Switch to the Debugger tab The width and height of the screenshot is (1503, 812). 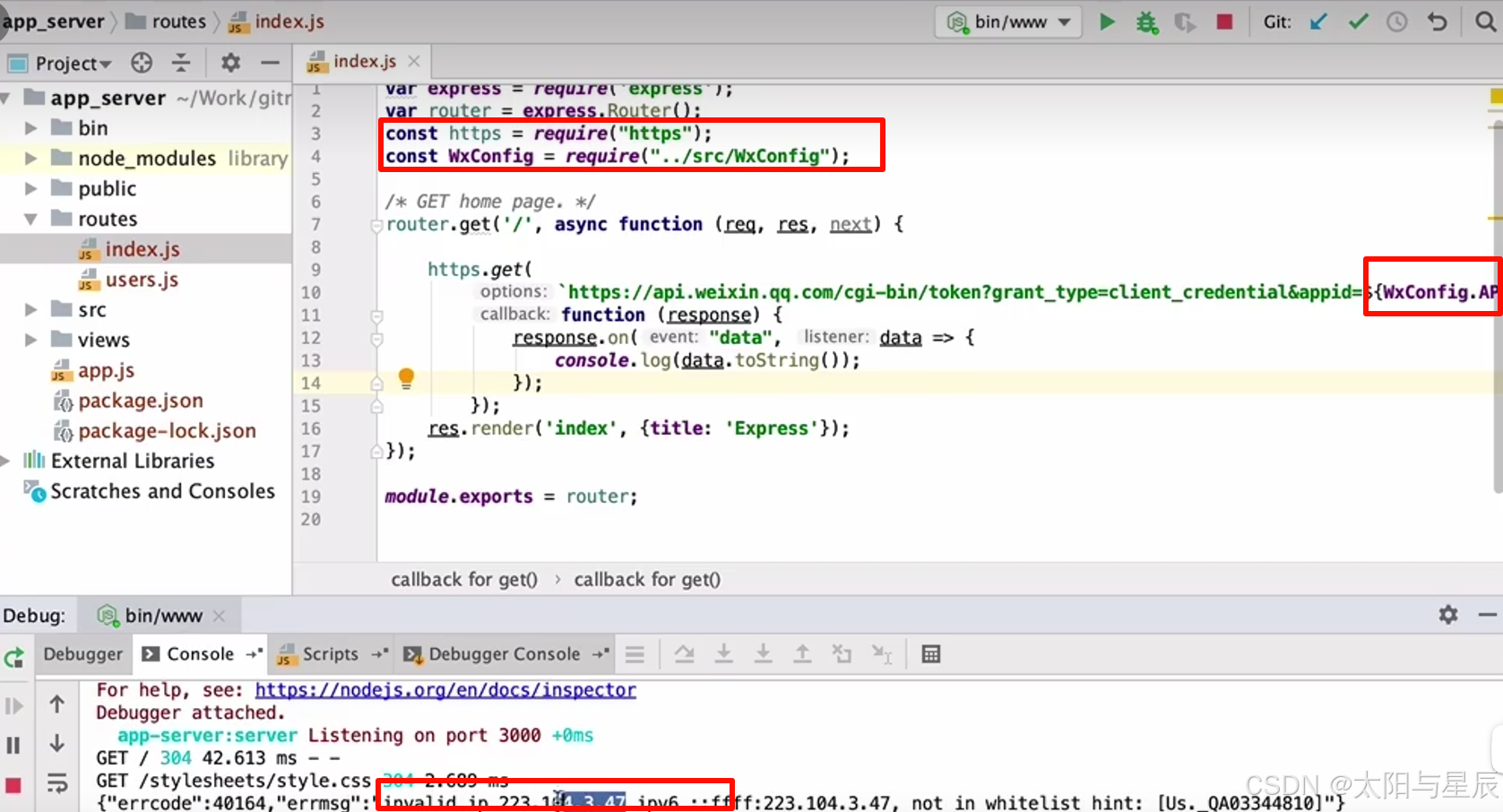[82, 654]
